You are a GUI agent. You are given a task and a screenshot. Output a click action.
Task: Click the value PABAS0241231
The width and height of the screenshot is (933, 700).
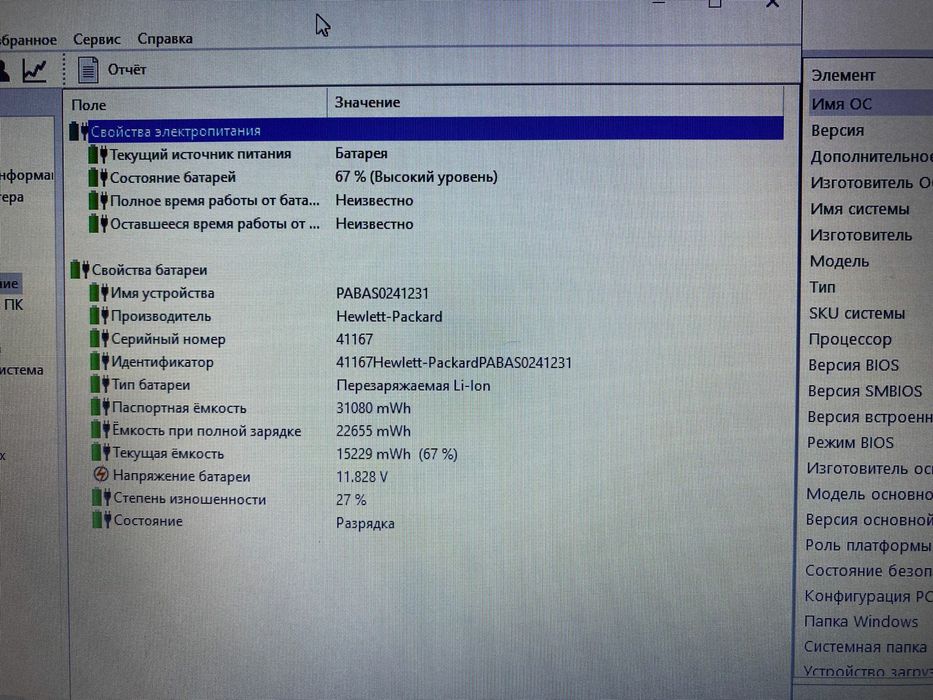point(382,293)
